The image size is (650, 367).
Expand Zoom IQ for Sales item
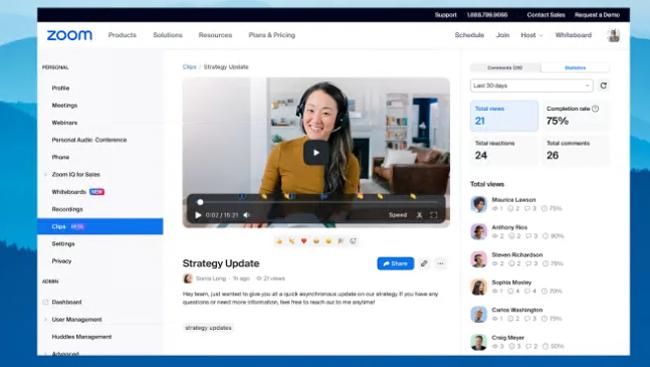click(45, 175)
